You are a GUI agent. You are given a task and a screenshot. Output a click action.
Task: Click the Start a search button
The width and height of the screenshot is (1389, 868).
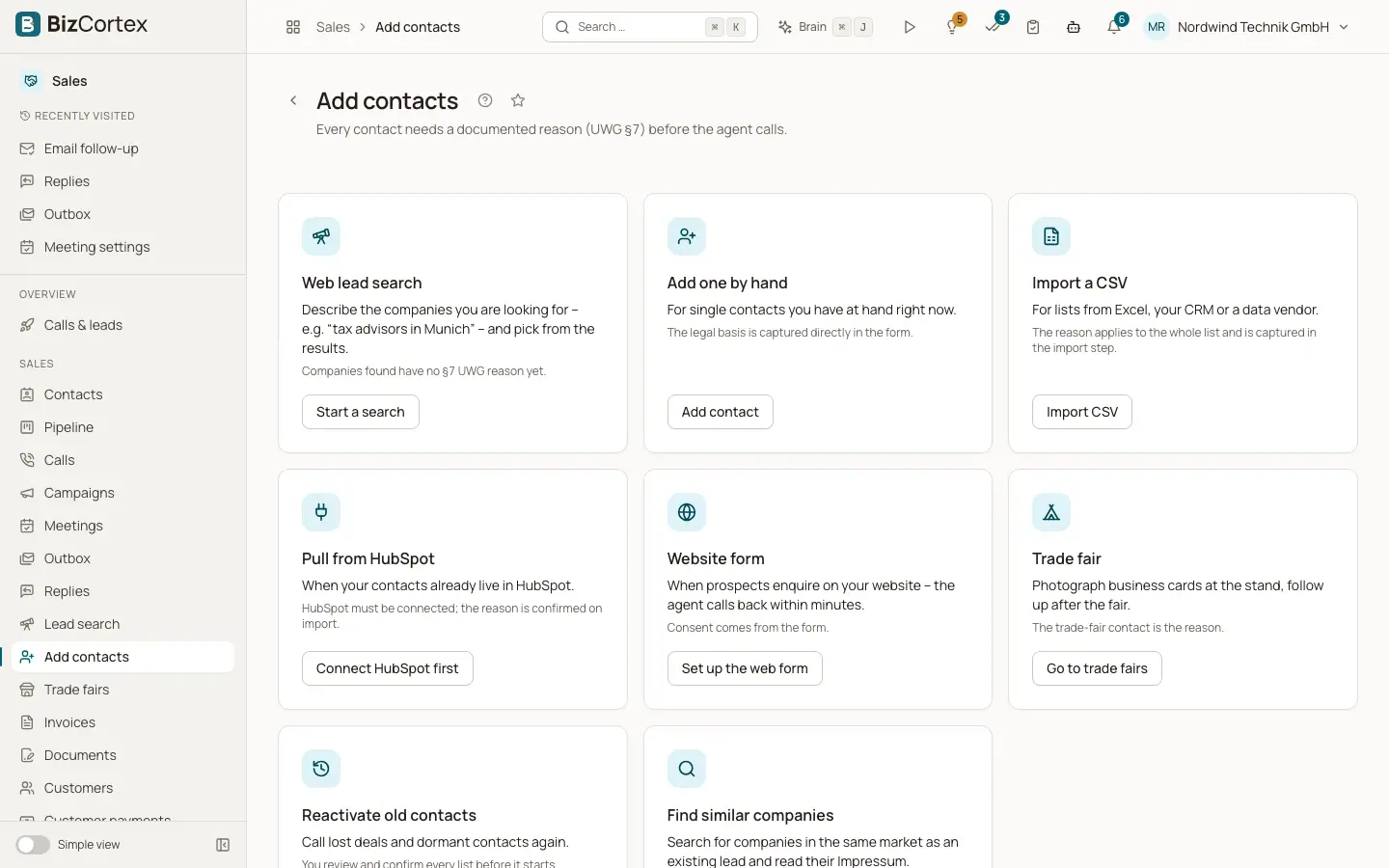pyautogui.click(x=361, y=412)
